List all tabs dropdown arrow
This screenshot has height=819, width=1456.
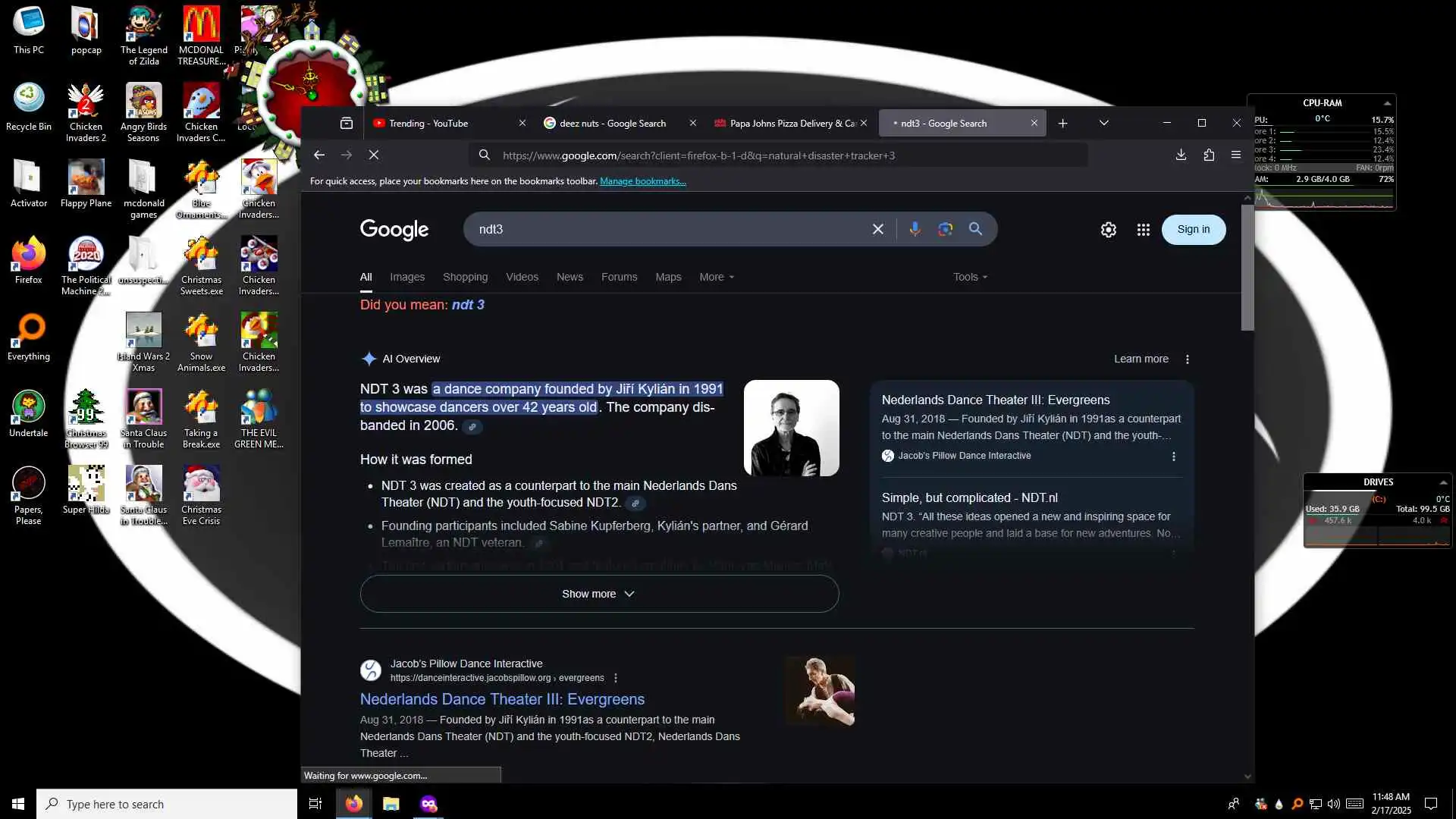[1104, 123]
